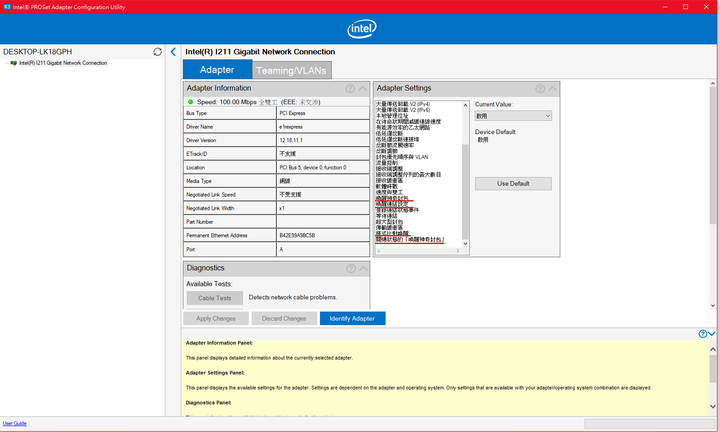Click the DESKTOP-LK18GPH computer name
Viewport: 720px width, 432px height.
coord(38,52)
